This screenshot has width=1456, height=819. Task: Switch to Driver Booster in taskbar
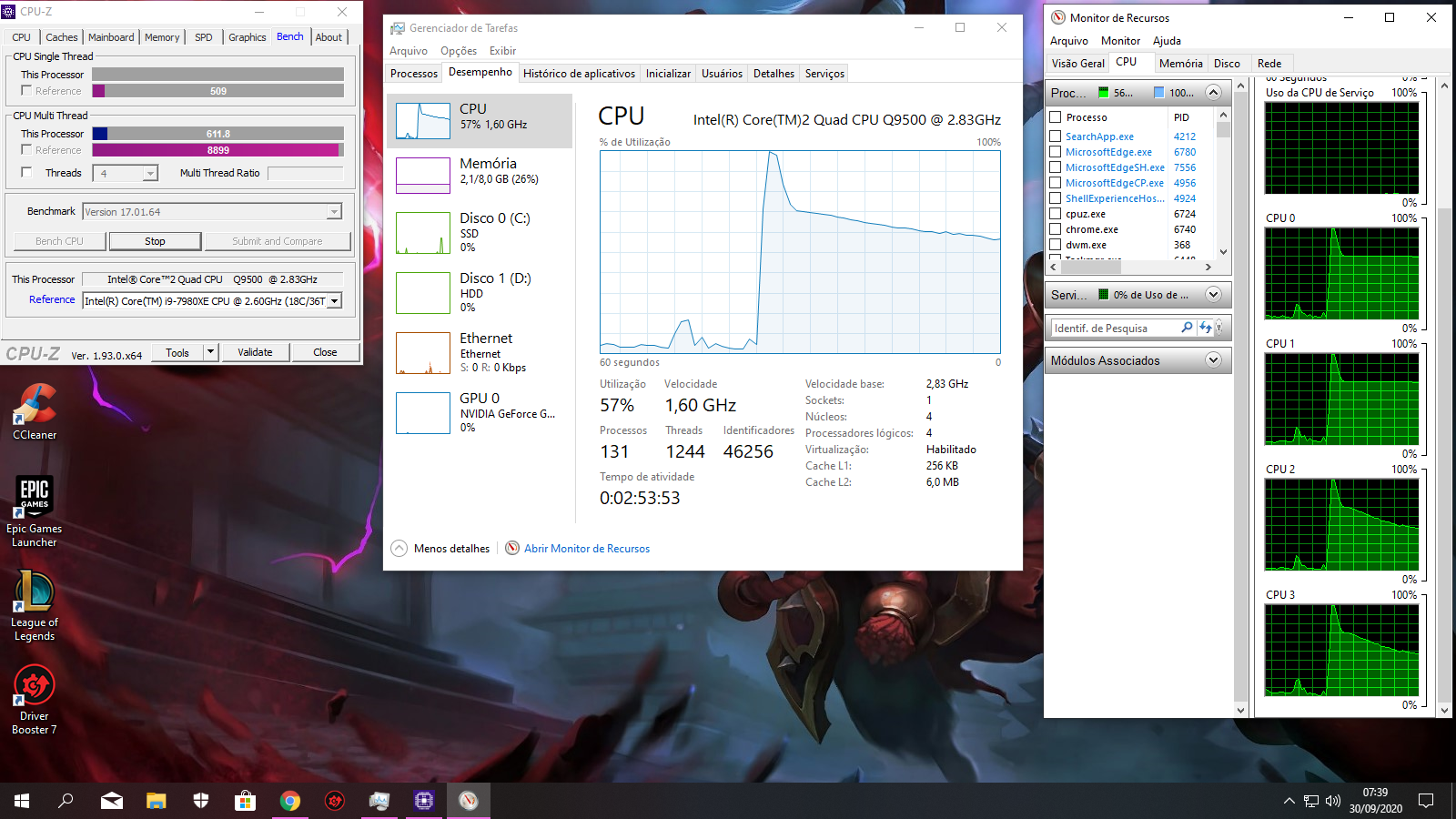(335, 801)
